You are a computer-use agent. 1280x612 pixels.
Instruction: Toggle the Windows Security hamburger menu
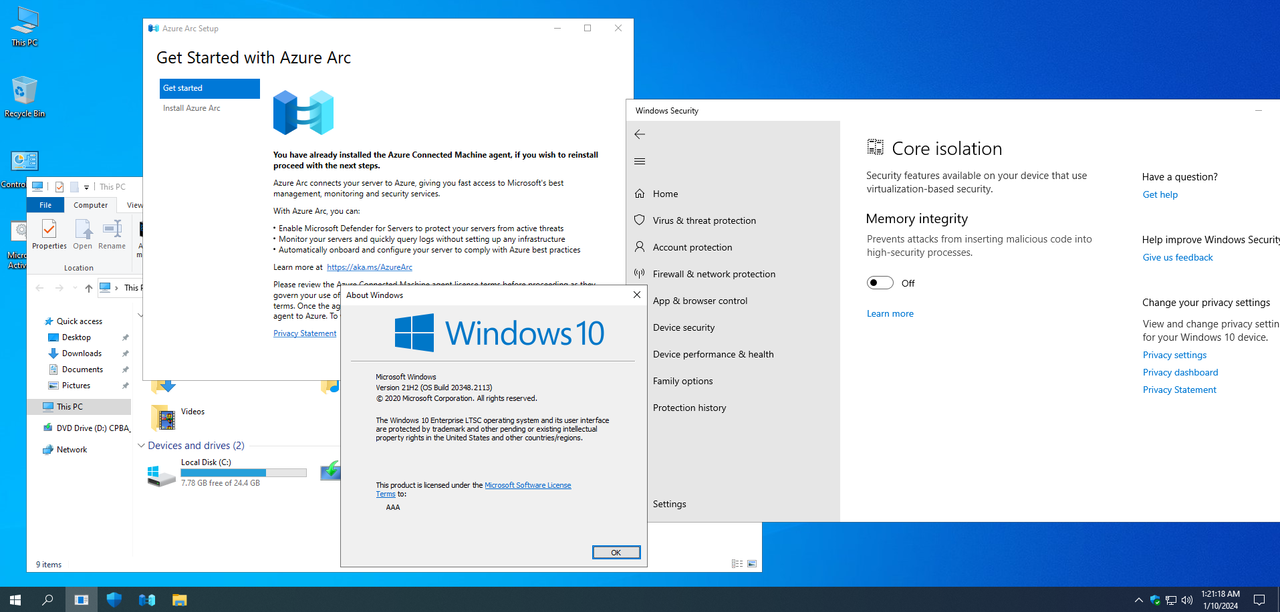pos(640,162)
